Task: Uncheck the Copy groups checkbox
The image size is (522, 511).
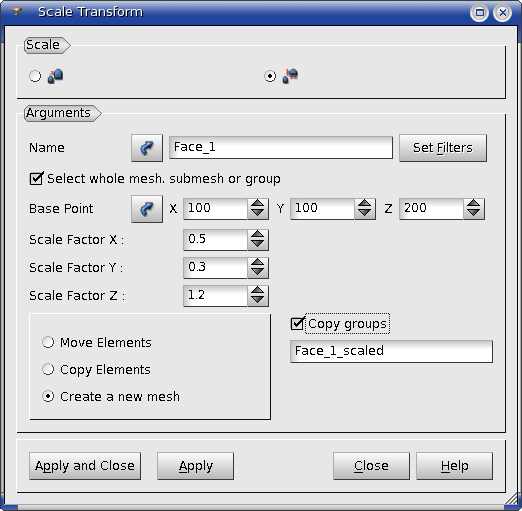Action: (x=297, y=323)
